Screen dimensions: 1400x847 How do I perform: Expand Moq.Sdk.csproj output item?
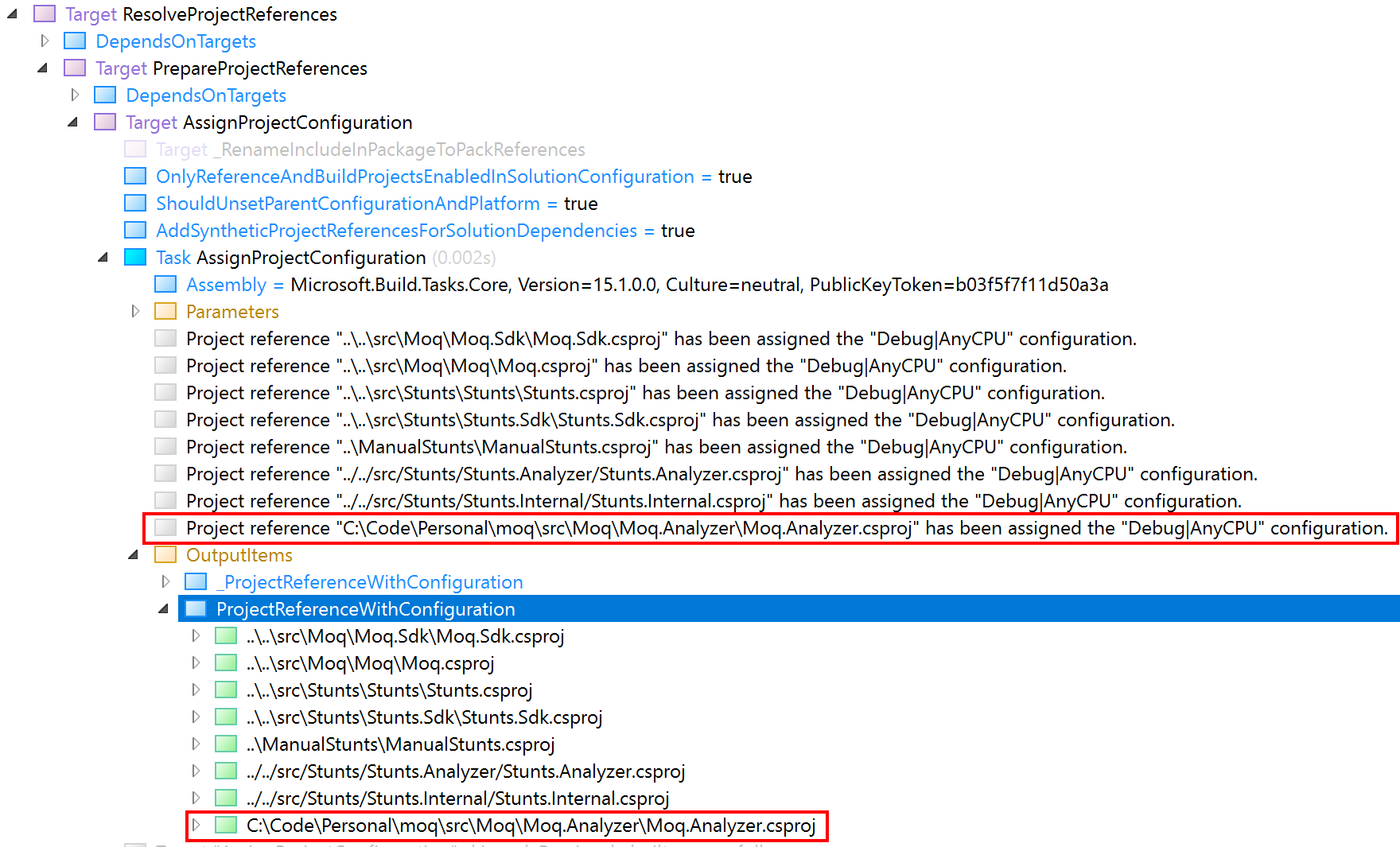click(196, 635)
